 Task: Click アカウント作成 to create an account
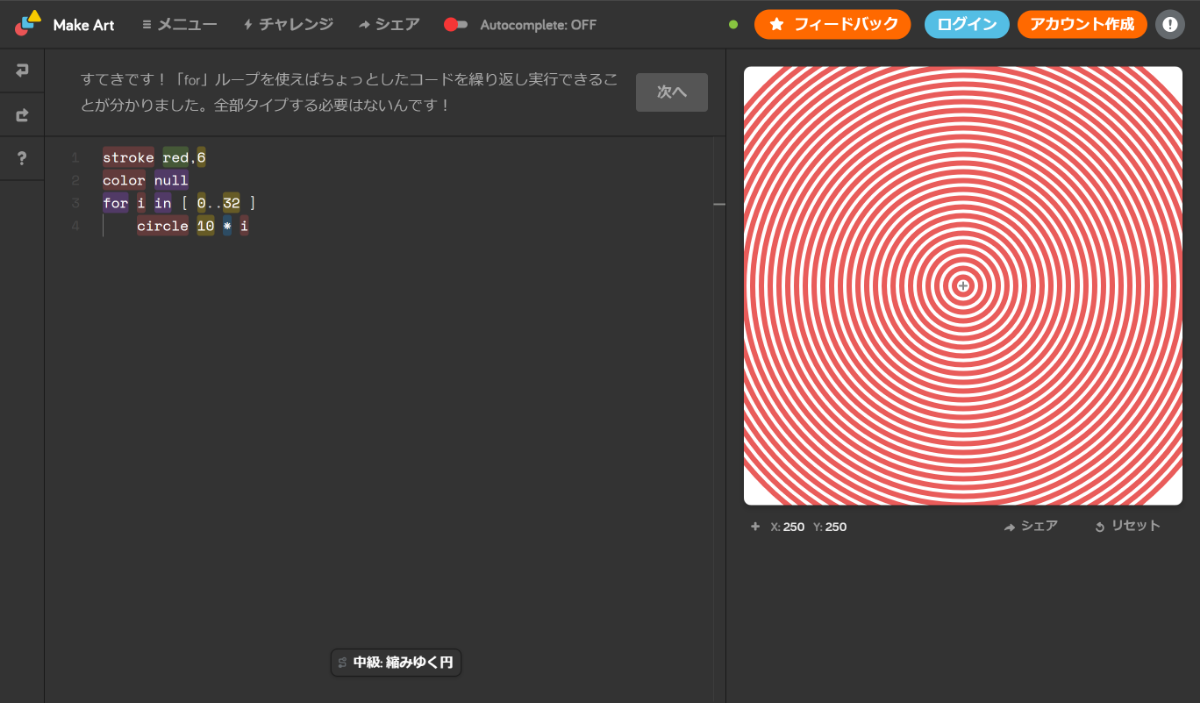pos(1082,24)
